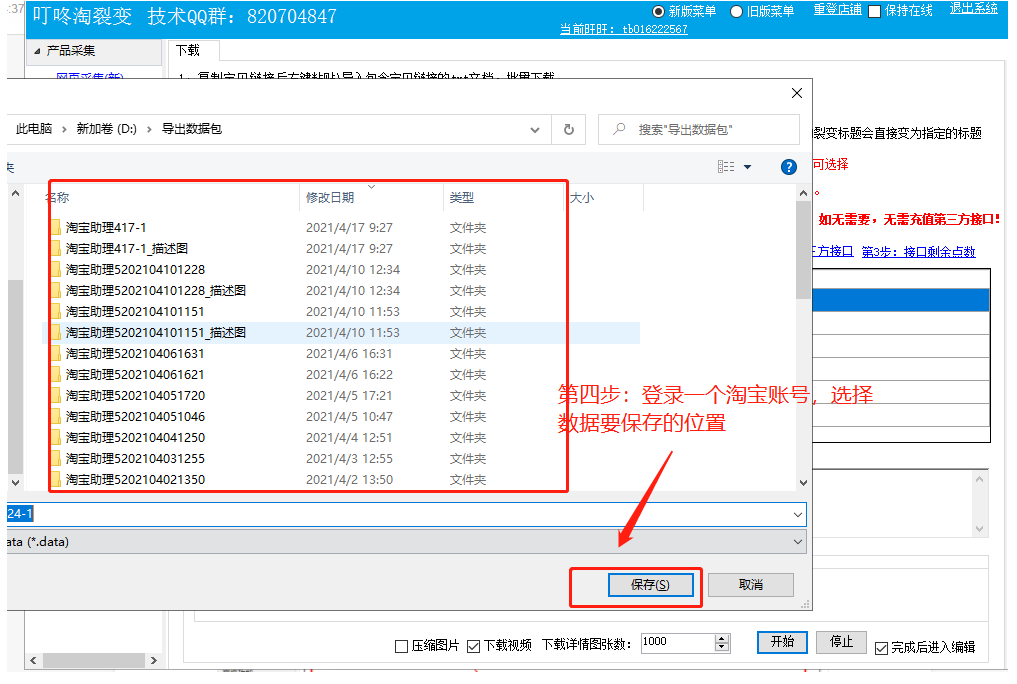Screen dimensions: 1017x684
Task: Click scroll-down arrow of file list scrollbar
Action: pyautogui.click(x=804, y=482)
